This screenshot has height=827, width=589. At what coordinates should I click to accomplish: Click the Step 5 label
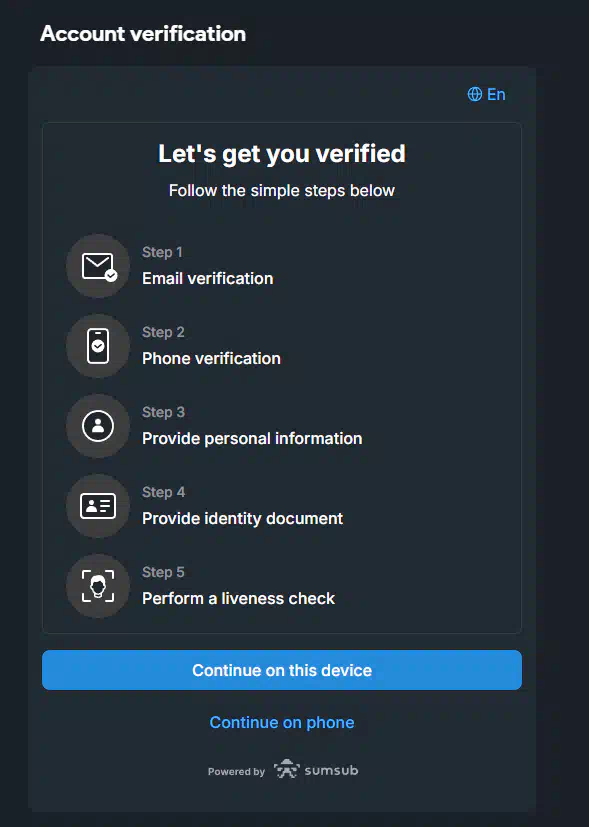[x=163, y=572]
